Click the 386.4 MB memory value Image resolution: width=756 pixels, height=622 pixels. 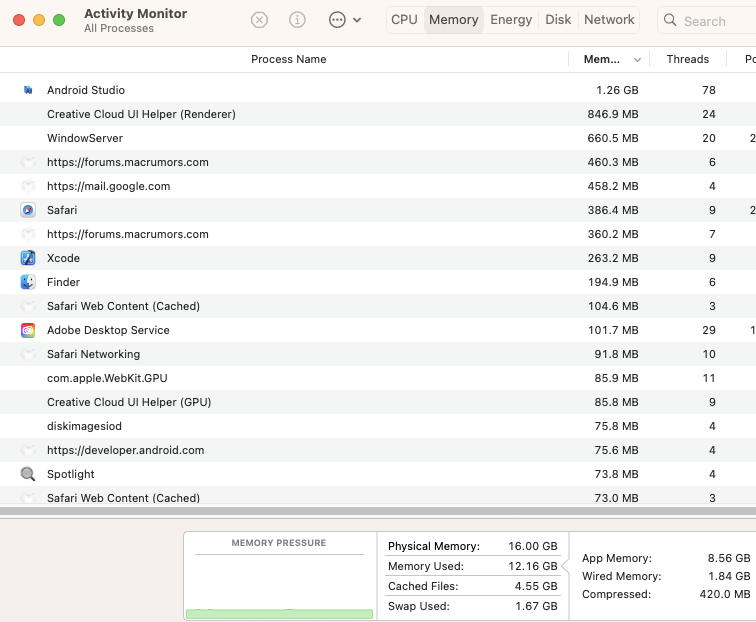613,210
